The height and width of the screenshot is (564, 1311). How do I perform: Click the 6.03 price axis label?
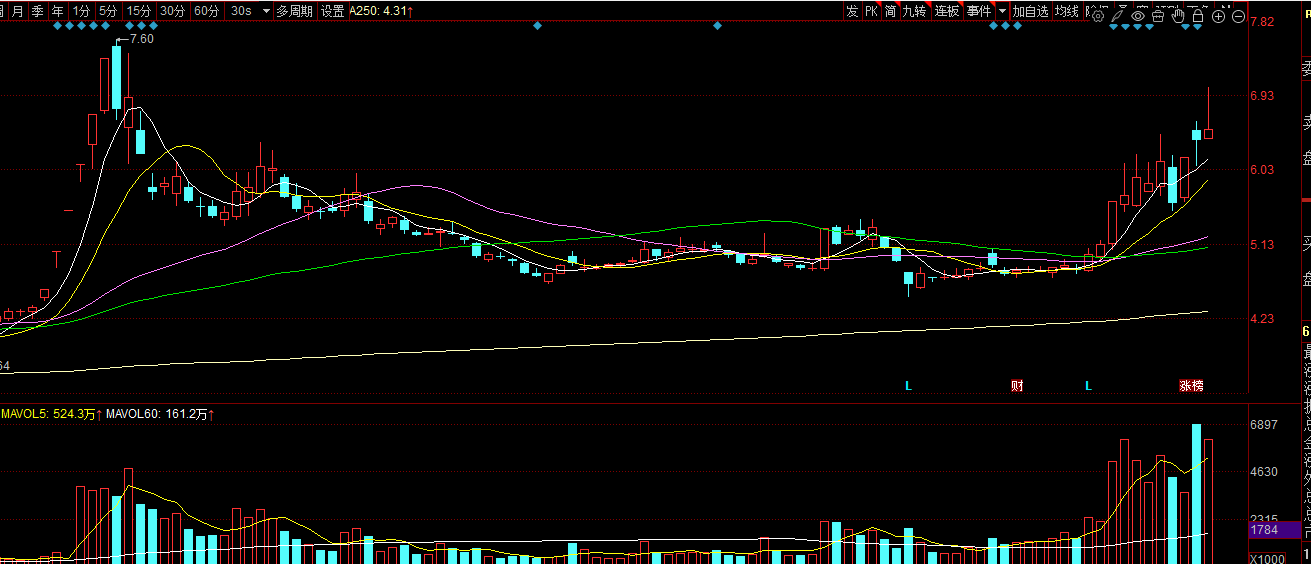1263,170
